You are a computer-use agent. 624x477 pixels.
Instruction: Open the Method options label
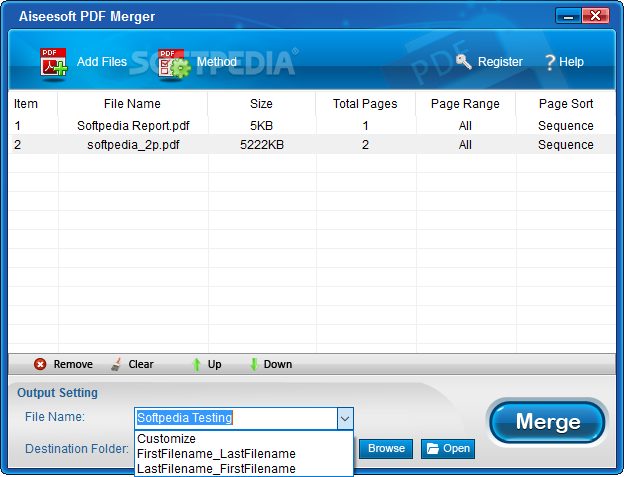216,62
